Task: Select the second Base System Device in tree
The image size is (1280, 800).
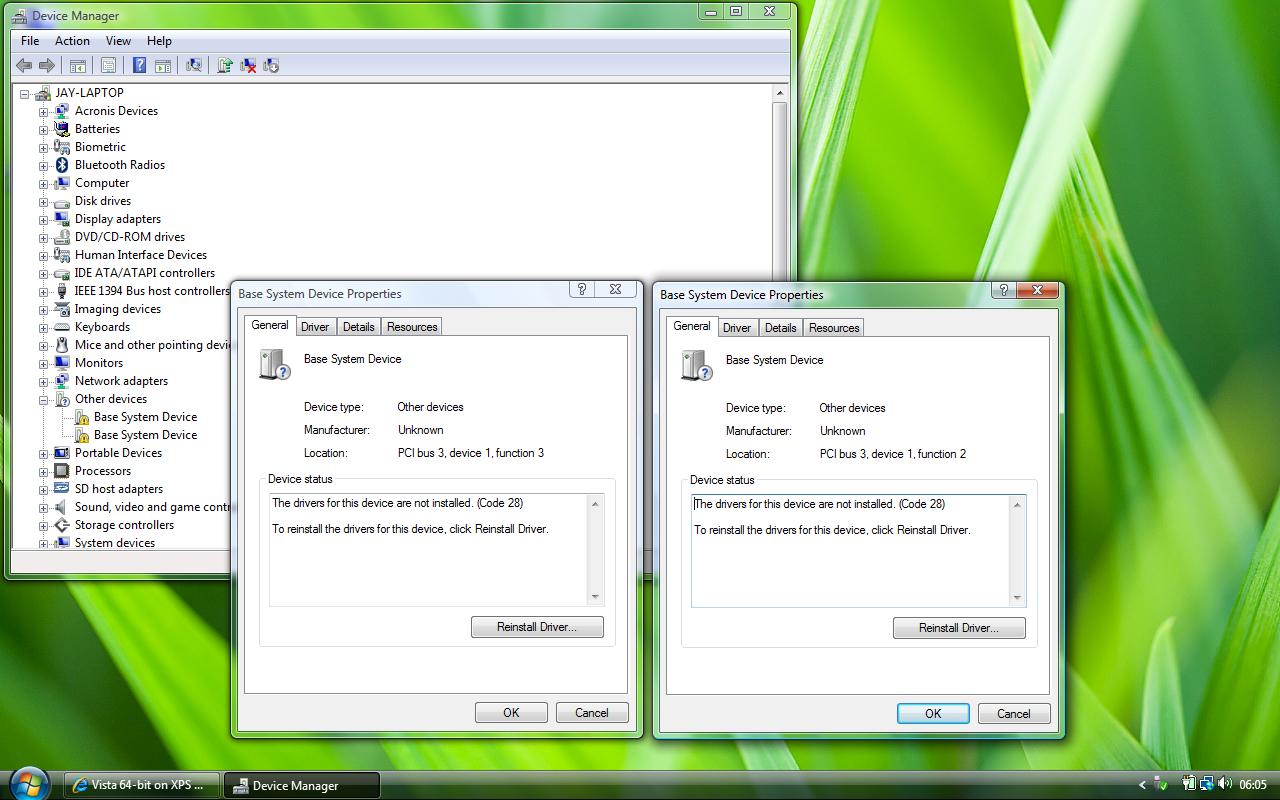Action: pyautogui.click(x=145, y=435)
